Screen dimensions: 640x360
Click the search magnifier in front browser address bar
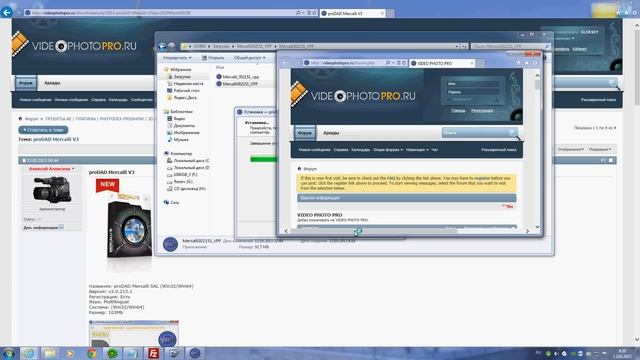pos(388,63)
